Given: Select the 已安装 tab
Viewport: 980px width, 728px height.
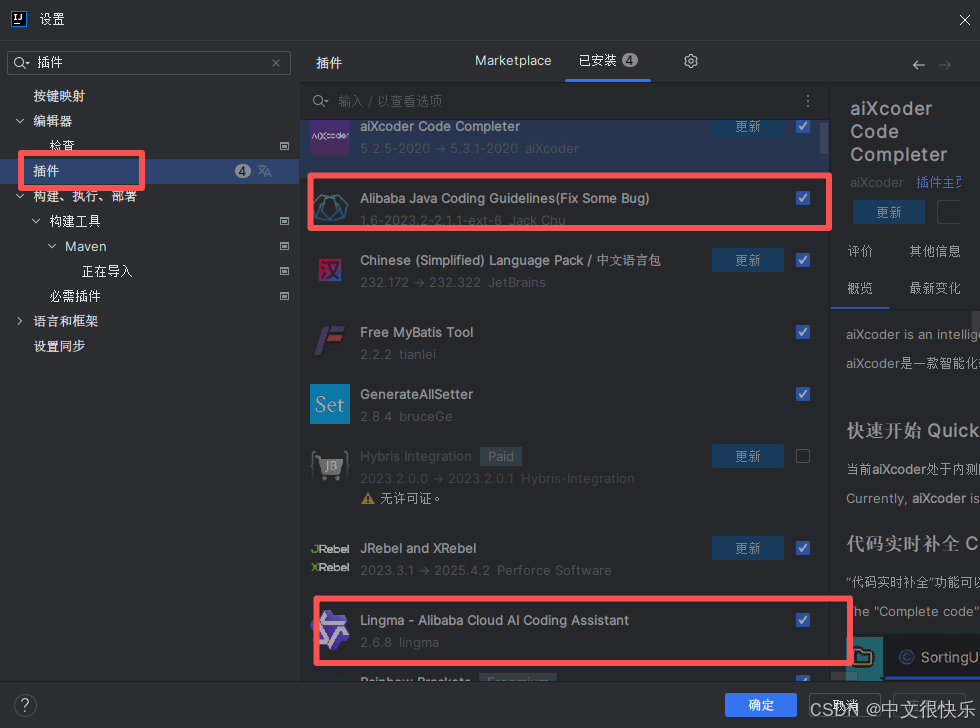Looking at the screenshot, I should coord(608,61).
